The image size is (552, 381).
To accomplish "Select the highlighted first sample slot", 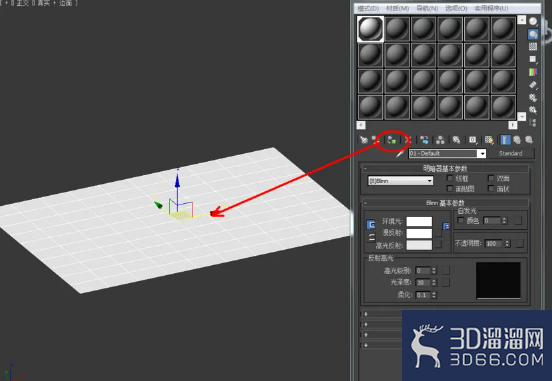I will click(x=370, y=29).
